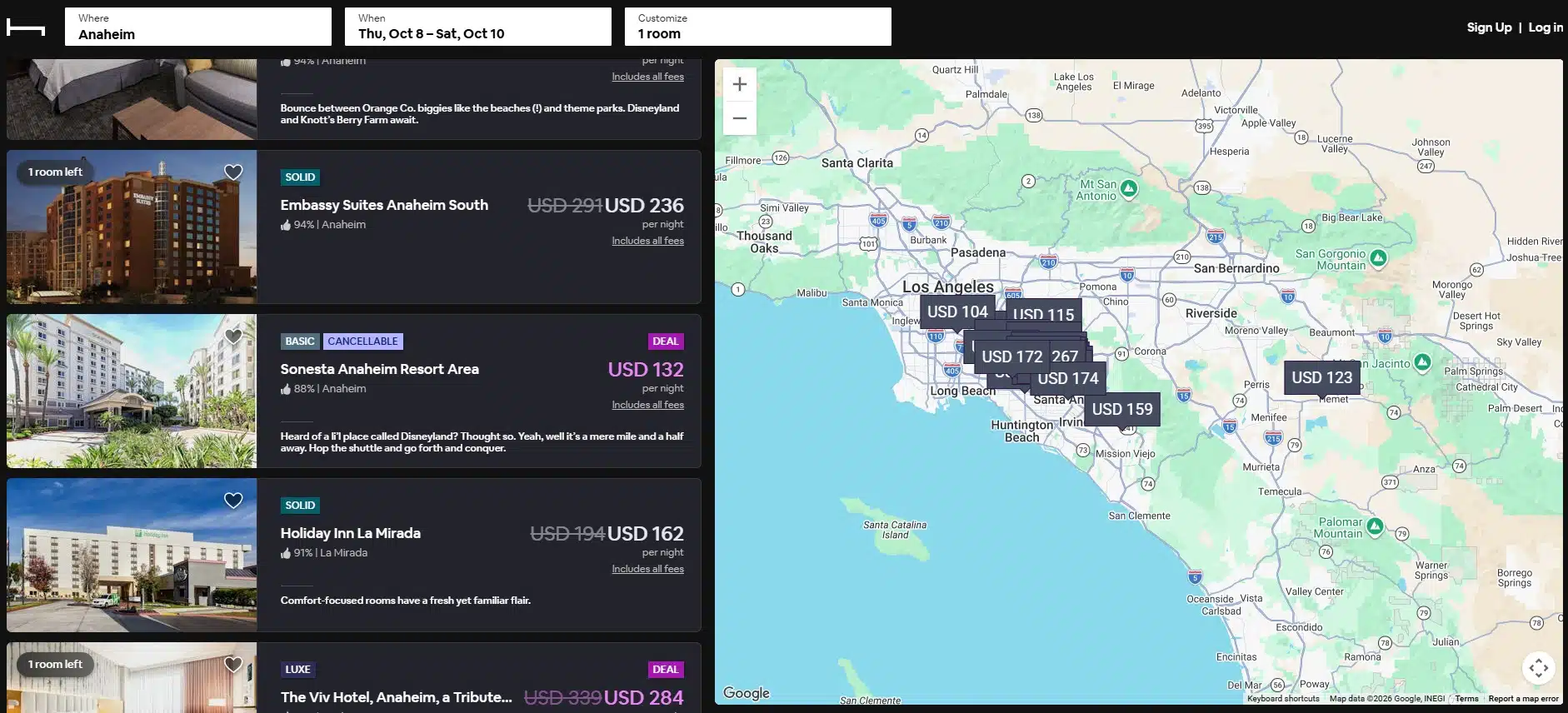
Task: Click the HotelTonight bed logo icon
Action: coord(25,27)
